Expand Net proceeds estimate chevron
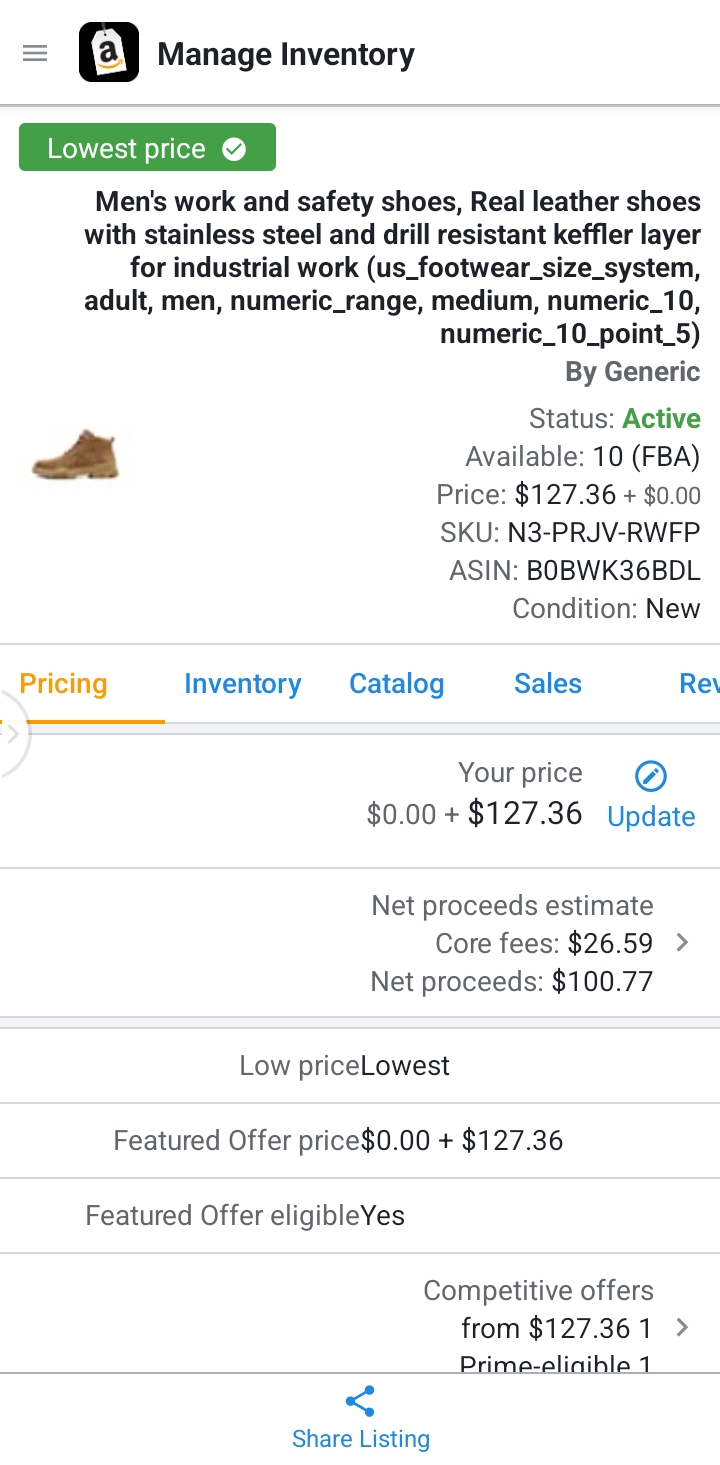The height and width of the screenshot is (1465, 720). pyautogui.click(x=682, y=943)
